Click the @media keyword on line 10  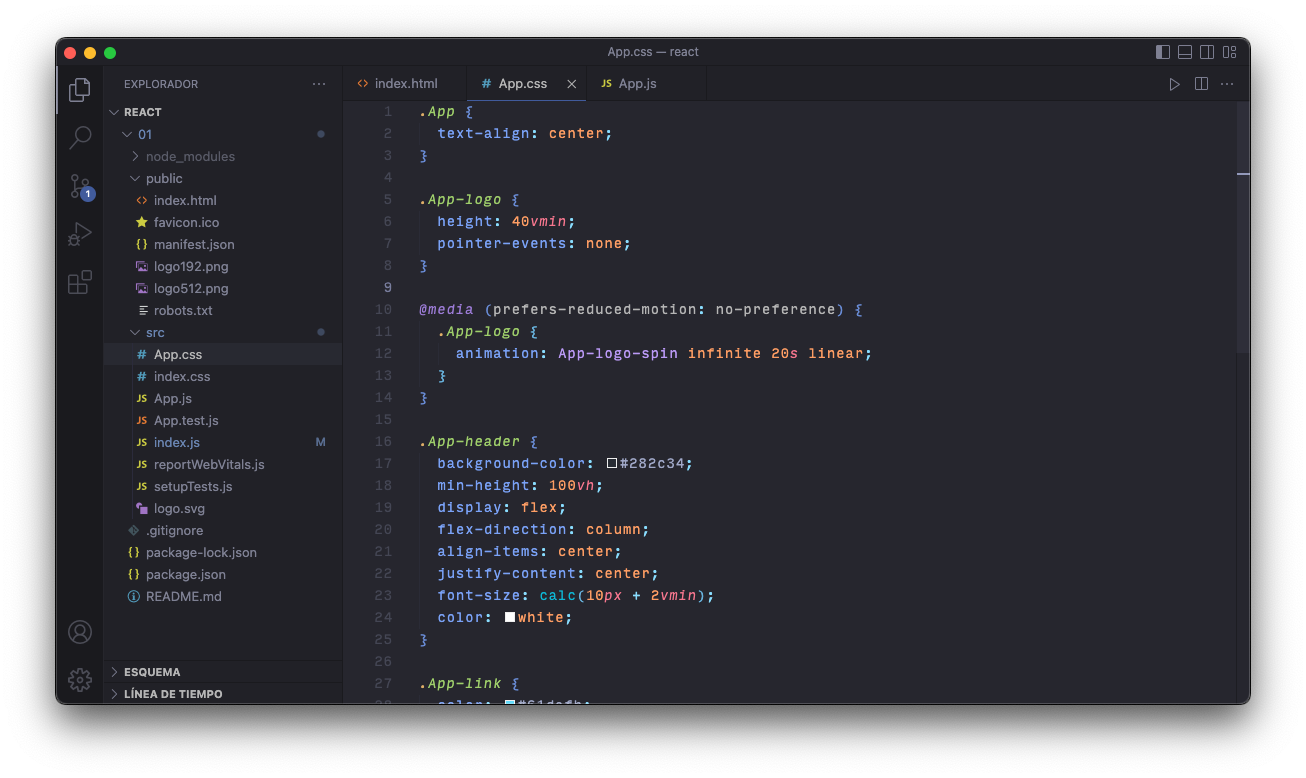click(446, 309)
